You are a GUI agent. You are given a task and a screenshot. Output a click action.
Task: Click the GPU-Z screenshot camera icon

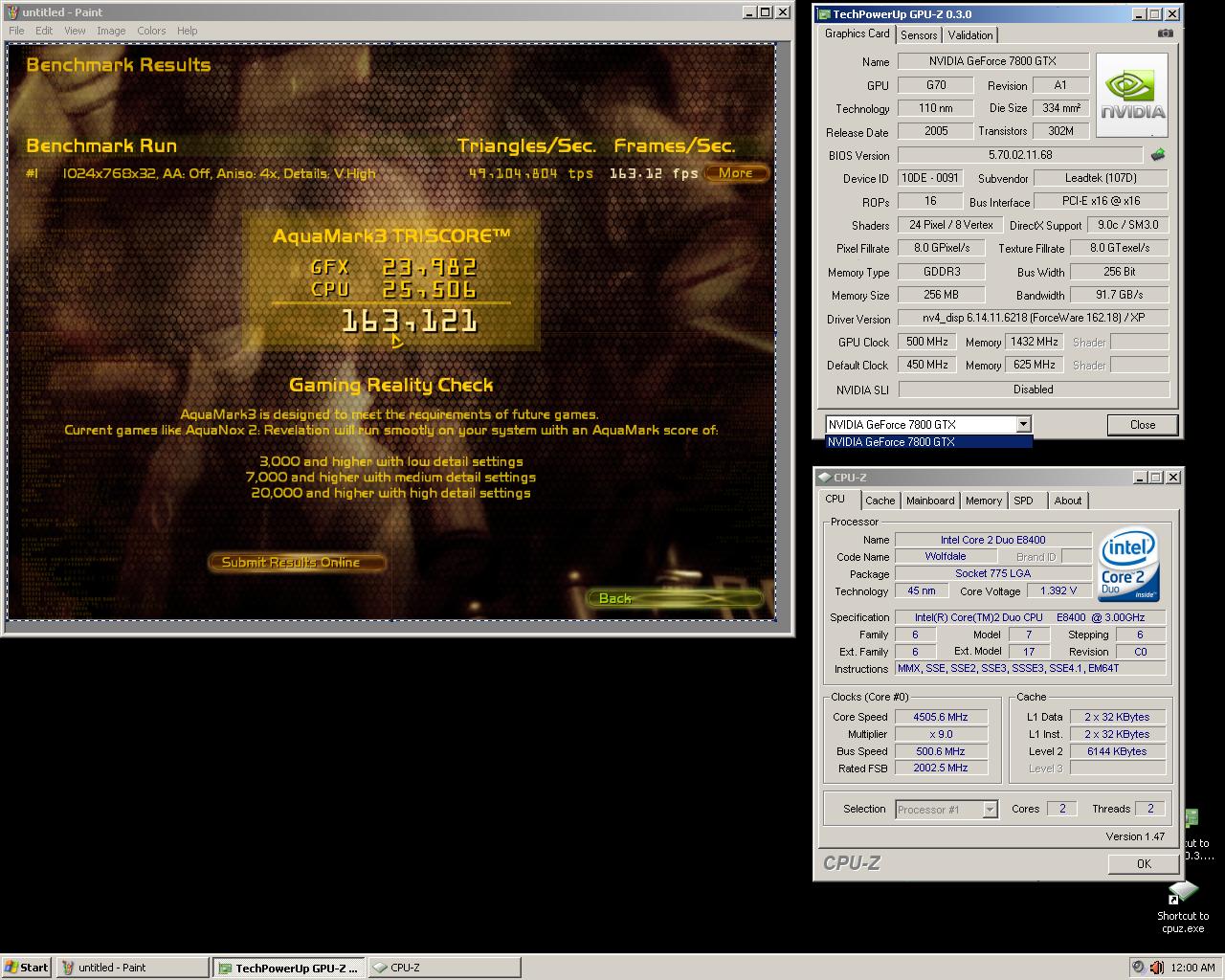(x=1165, y=33)
